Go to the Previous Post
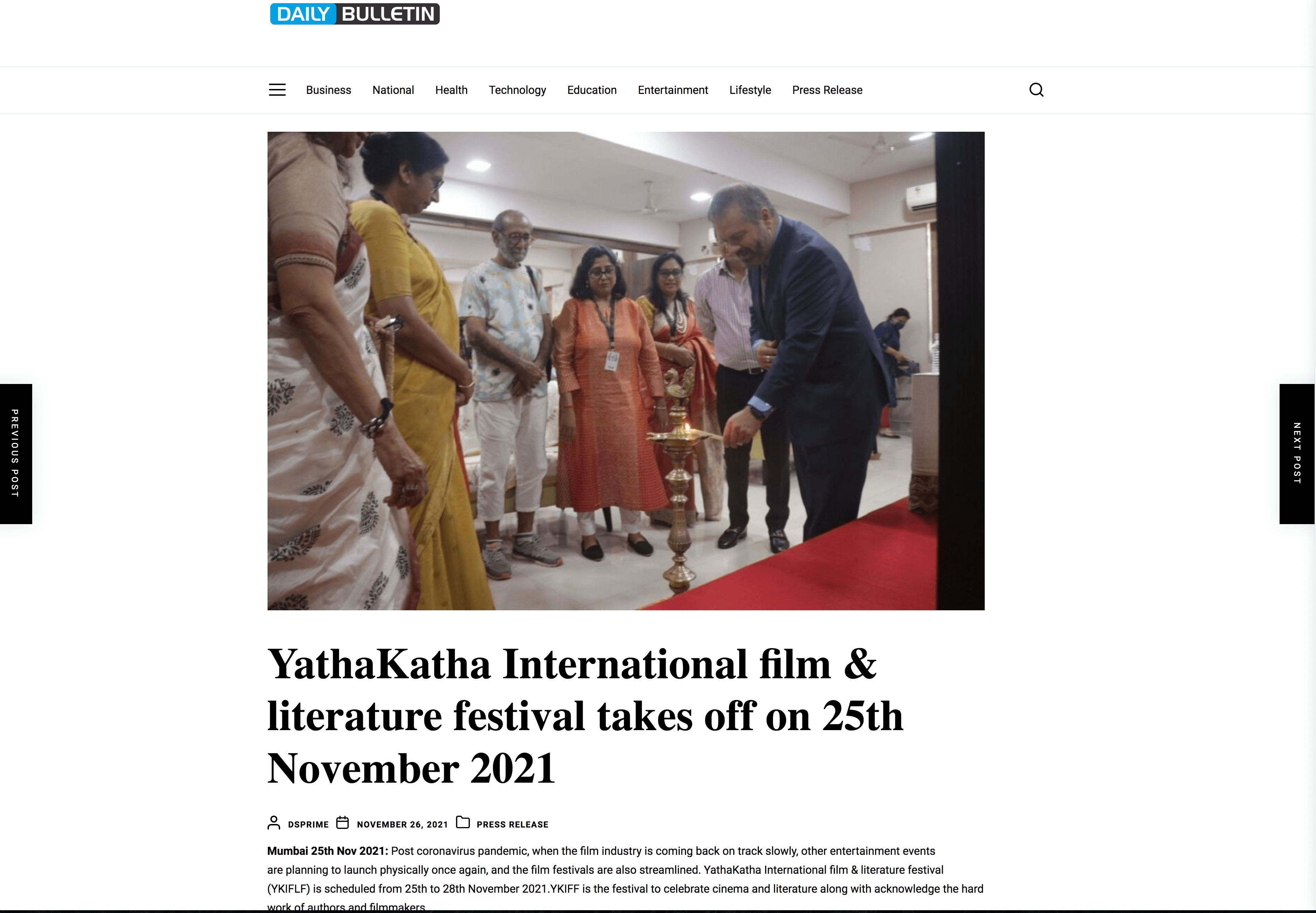This screenshot has width=1316, height=913. (16, 454)
